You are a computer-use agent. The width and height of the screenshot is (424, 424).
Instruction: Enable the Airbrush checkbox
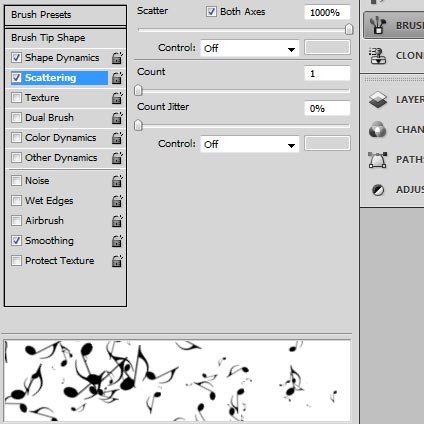[16, 221]
